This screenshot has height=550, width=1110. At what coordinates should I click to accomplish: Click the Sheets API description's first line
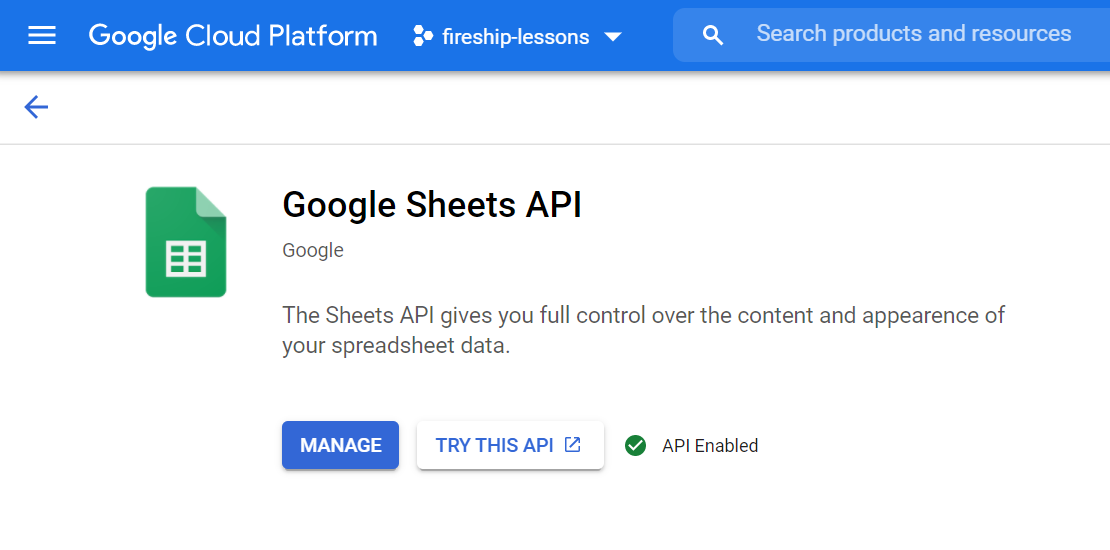[x=643, y=316]
